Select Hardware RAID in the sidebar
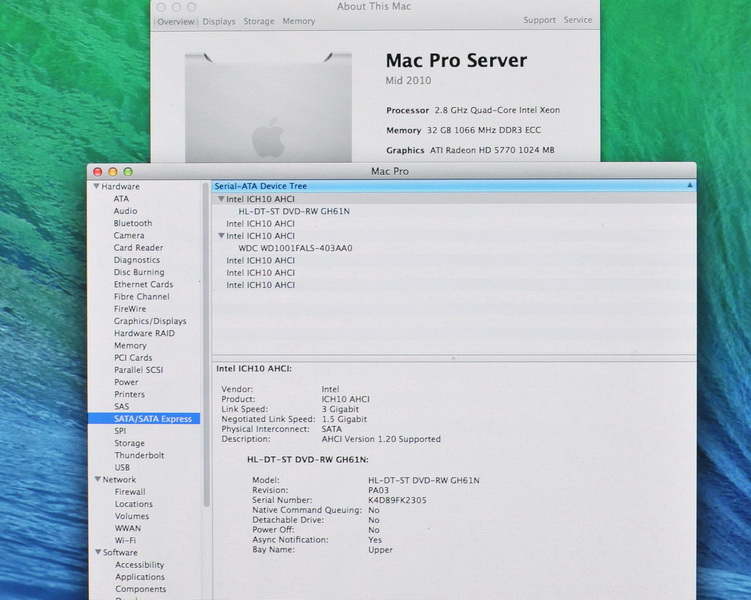Viewport: 751px width, 600px height. 144,333
